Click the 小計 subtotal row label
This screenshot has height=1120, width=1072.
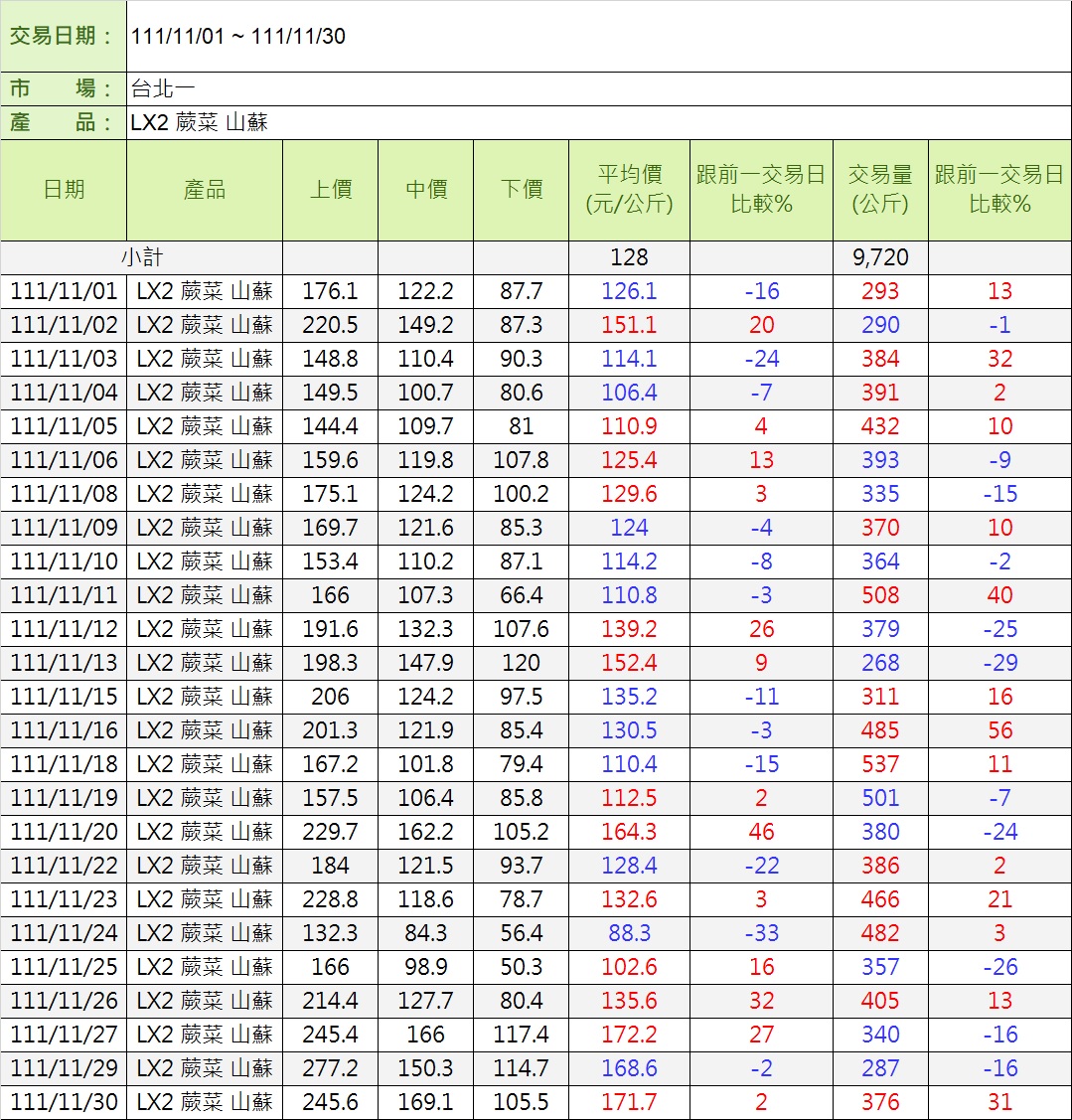tap(141, 257)
